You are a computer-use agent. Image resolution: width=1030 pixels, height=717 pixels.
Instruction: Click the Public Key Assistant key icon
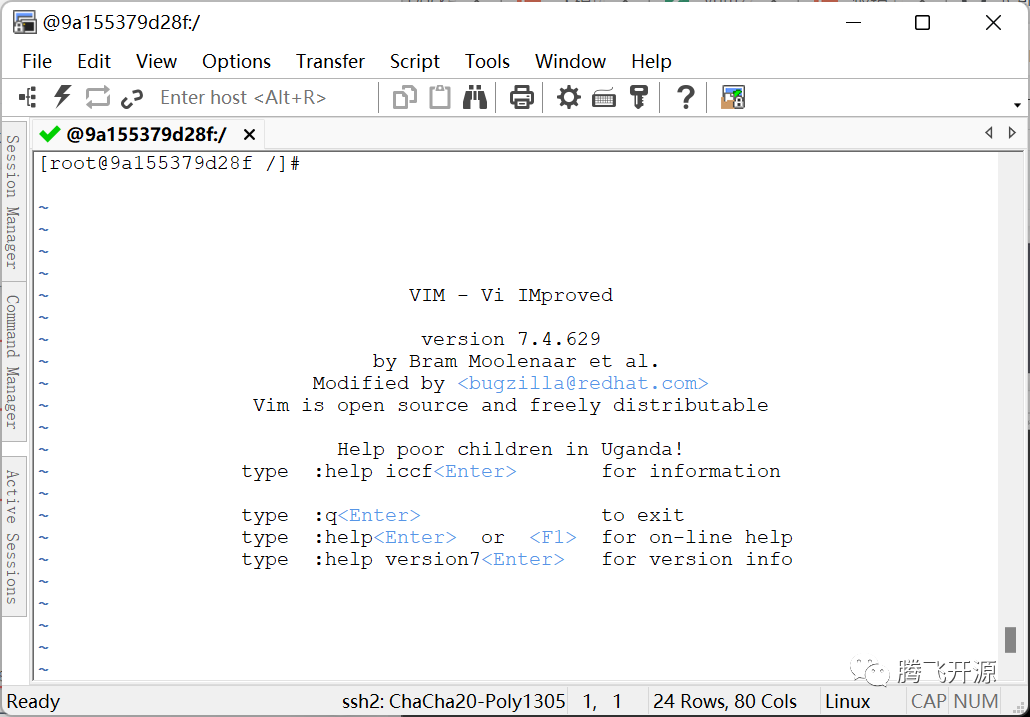[x=638, y=97]
